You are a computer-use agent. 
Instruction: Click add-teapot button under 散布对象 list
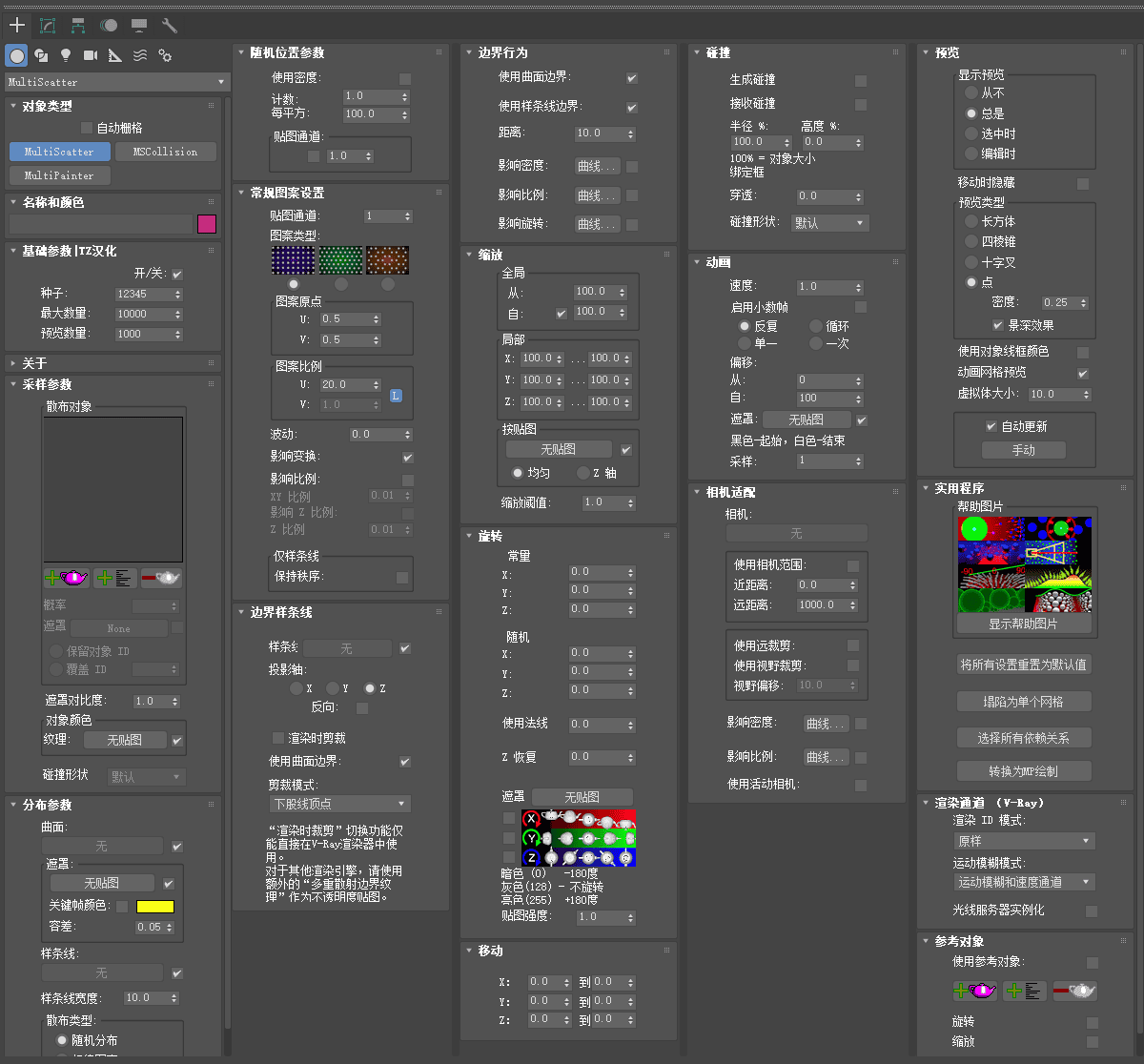(67, 578)
